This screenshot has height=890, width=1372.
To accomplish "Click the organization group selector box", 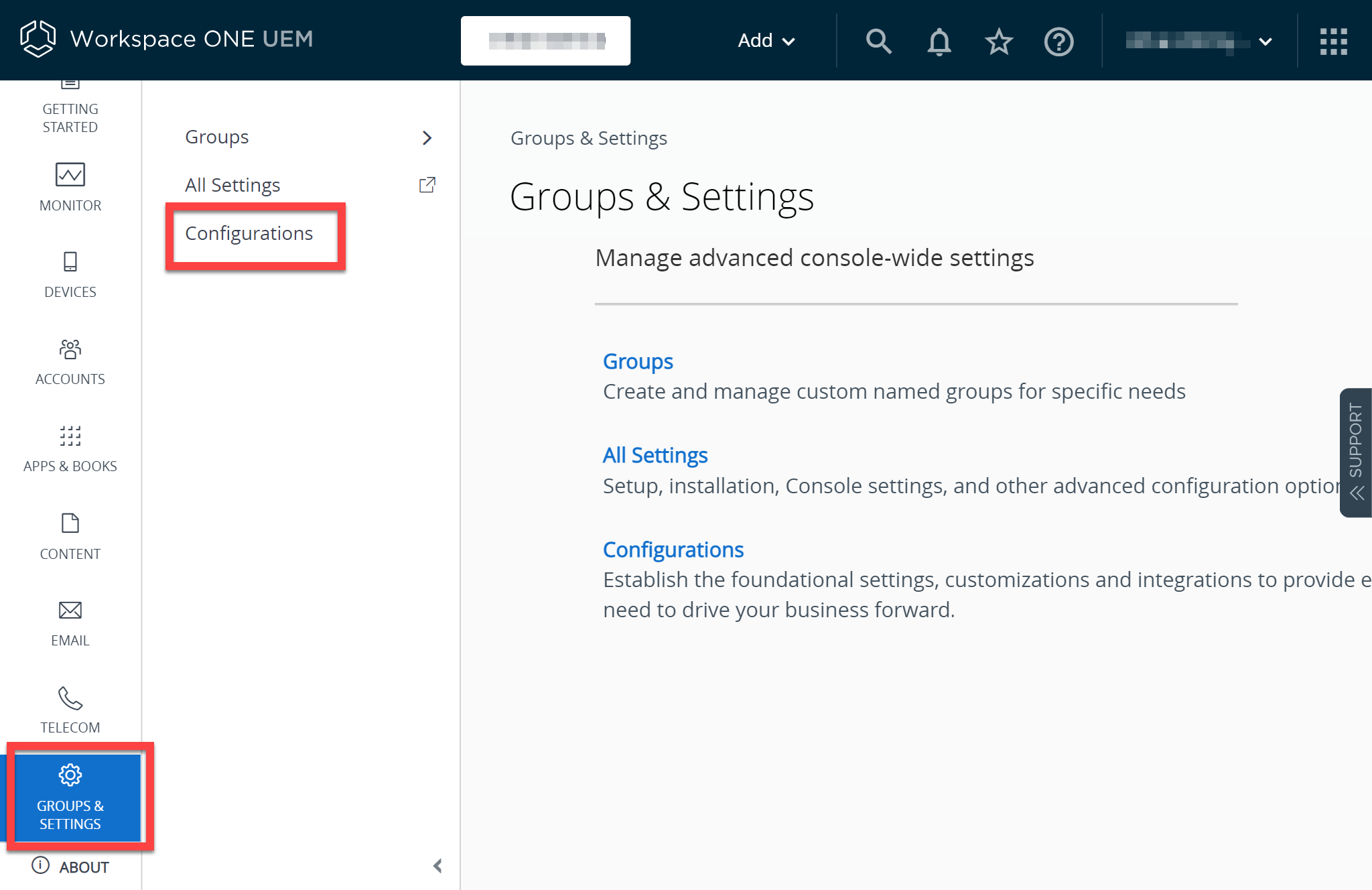I will click(545, 41).
